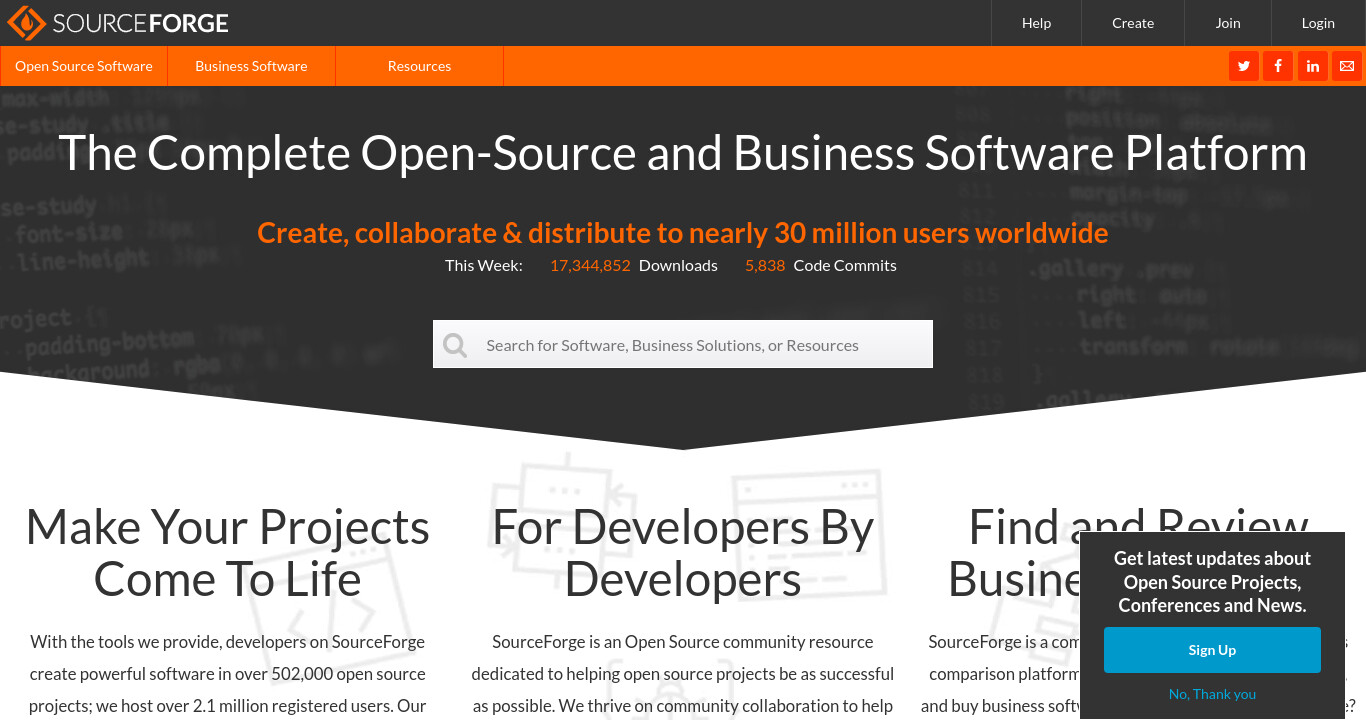Viewport: 1366px width, 720px height.
Task: Open the LinkedIn share icon
Action: click(1313, 66)
